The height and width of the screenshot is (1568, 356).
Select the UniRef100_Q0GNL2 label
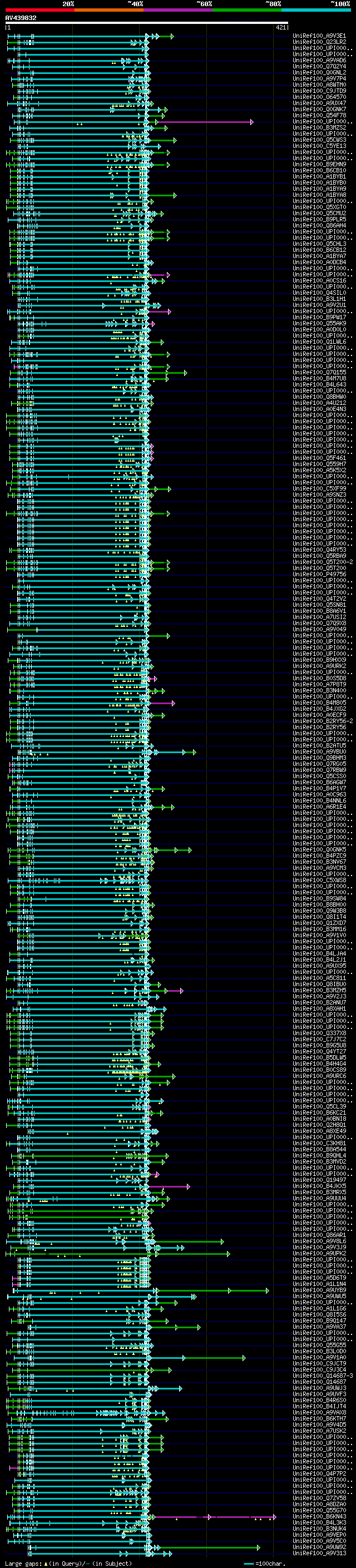tap(319, 72)
